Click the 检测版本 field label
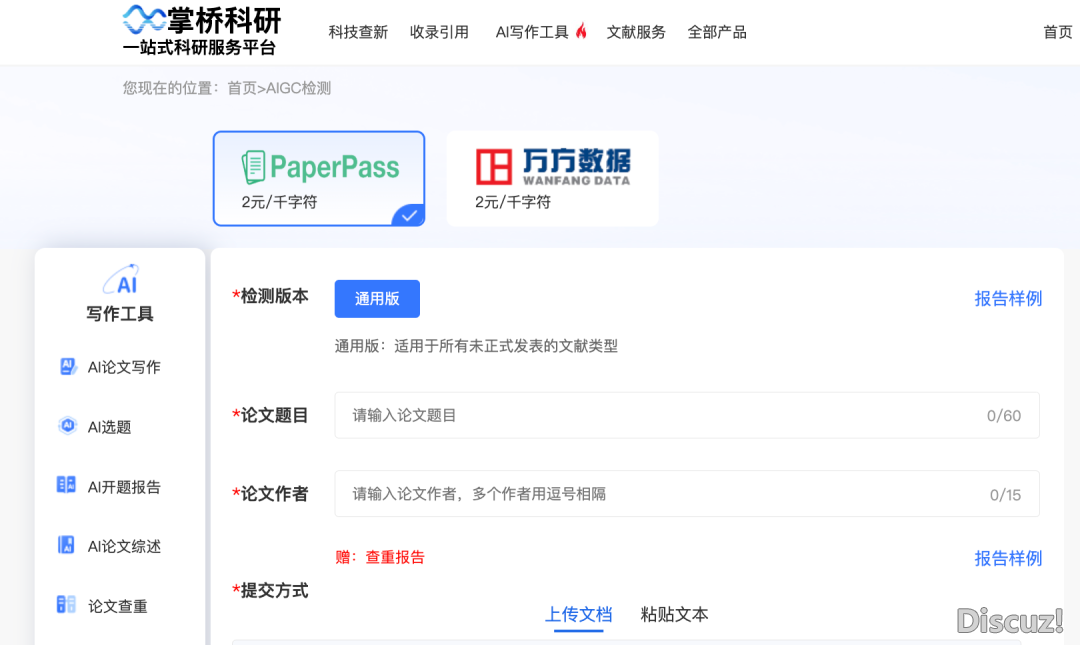 click(270, 296)
